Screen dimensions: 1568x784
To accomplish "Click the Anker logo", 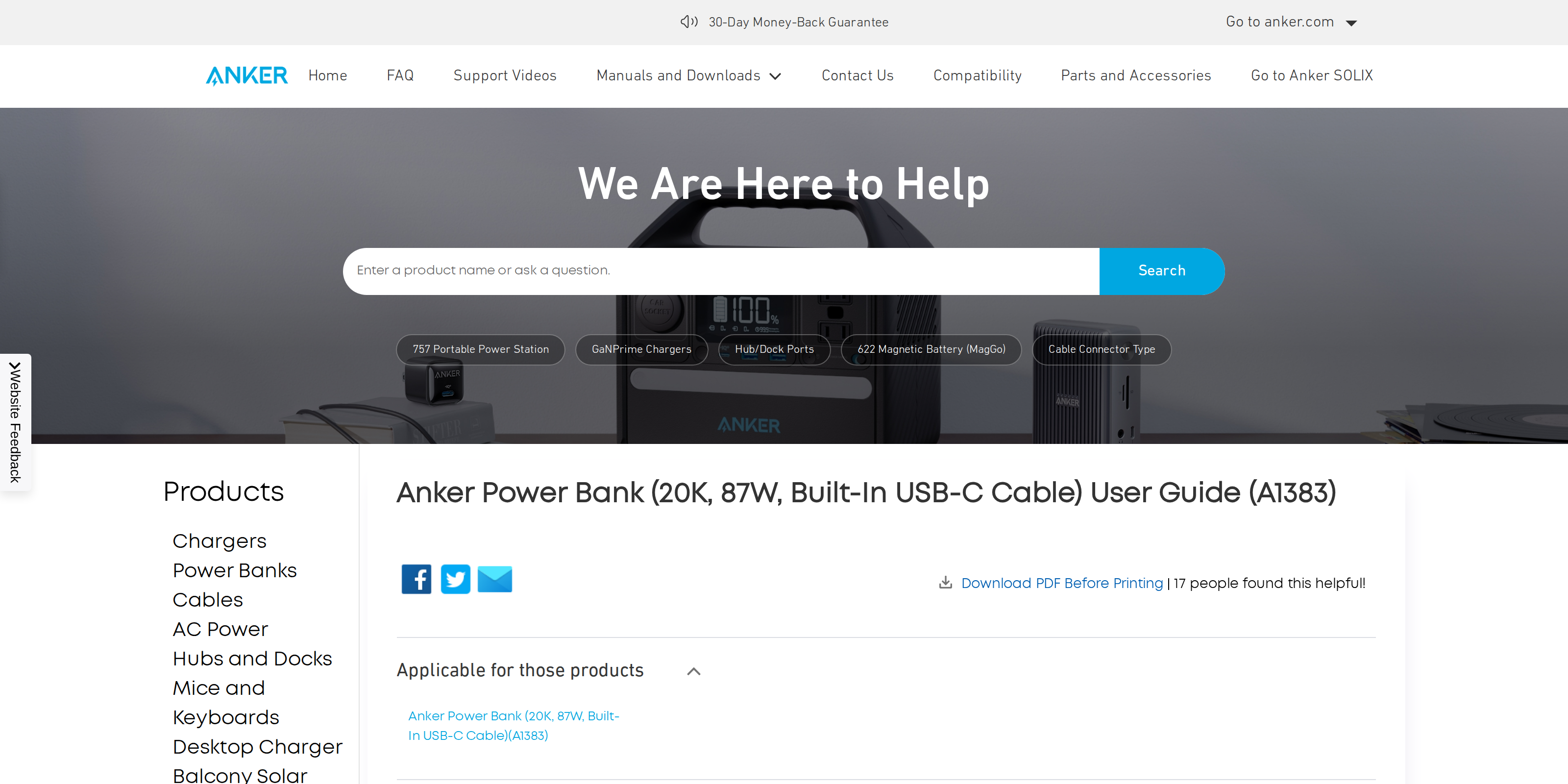I will tap(246, 75).
